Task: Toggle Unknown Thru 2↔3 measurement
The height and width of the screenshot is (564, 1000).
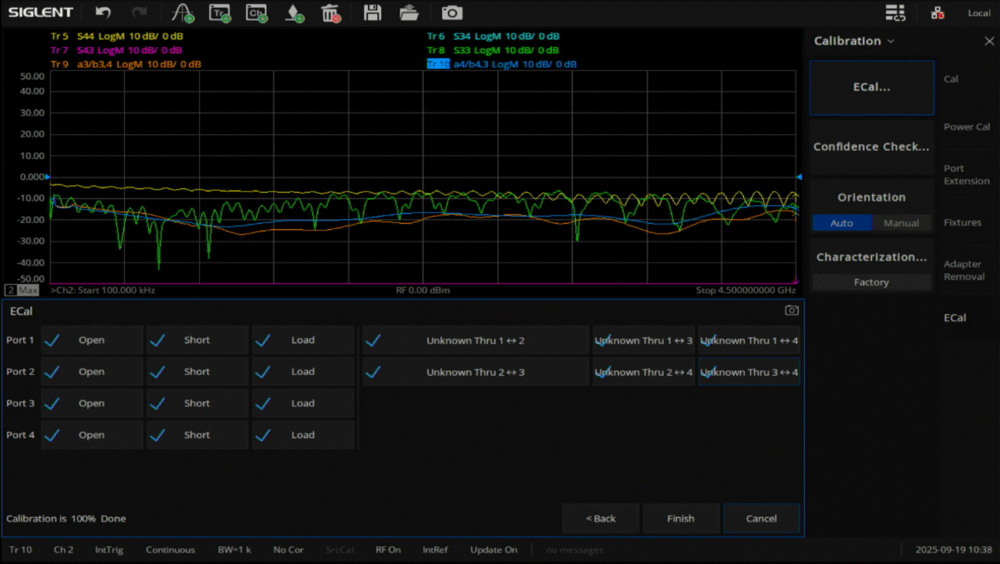Action: [475, 372]
